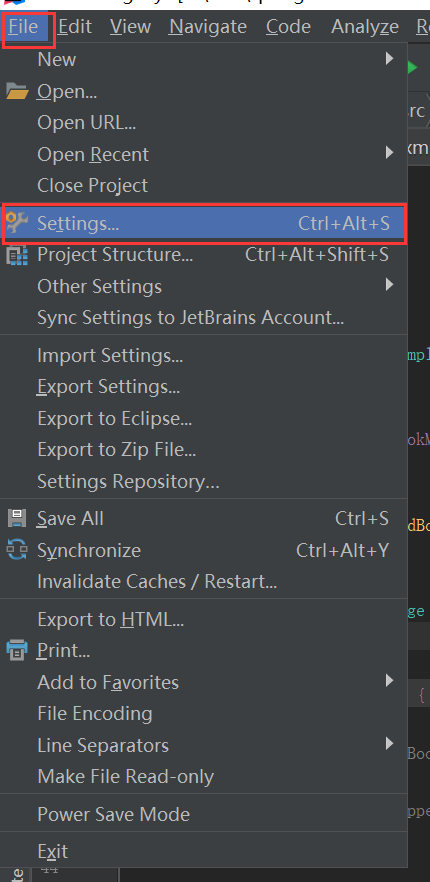Click the Synchronize arrows icon
Image resolution: width=430 pixels, height=882 pixels.
tap(17, 550)
